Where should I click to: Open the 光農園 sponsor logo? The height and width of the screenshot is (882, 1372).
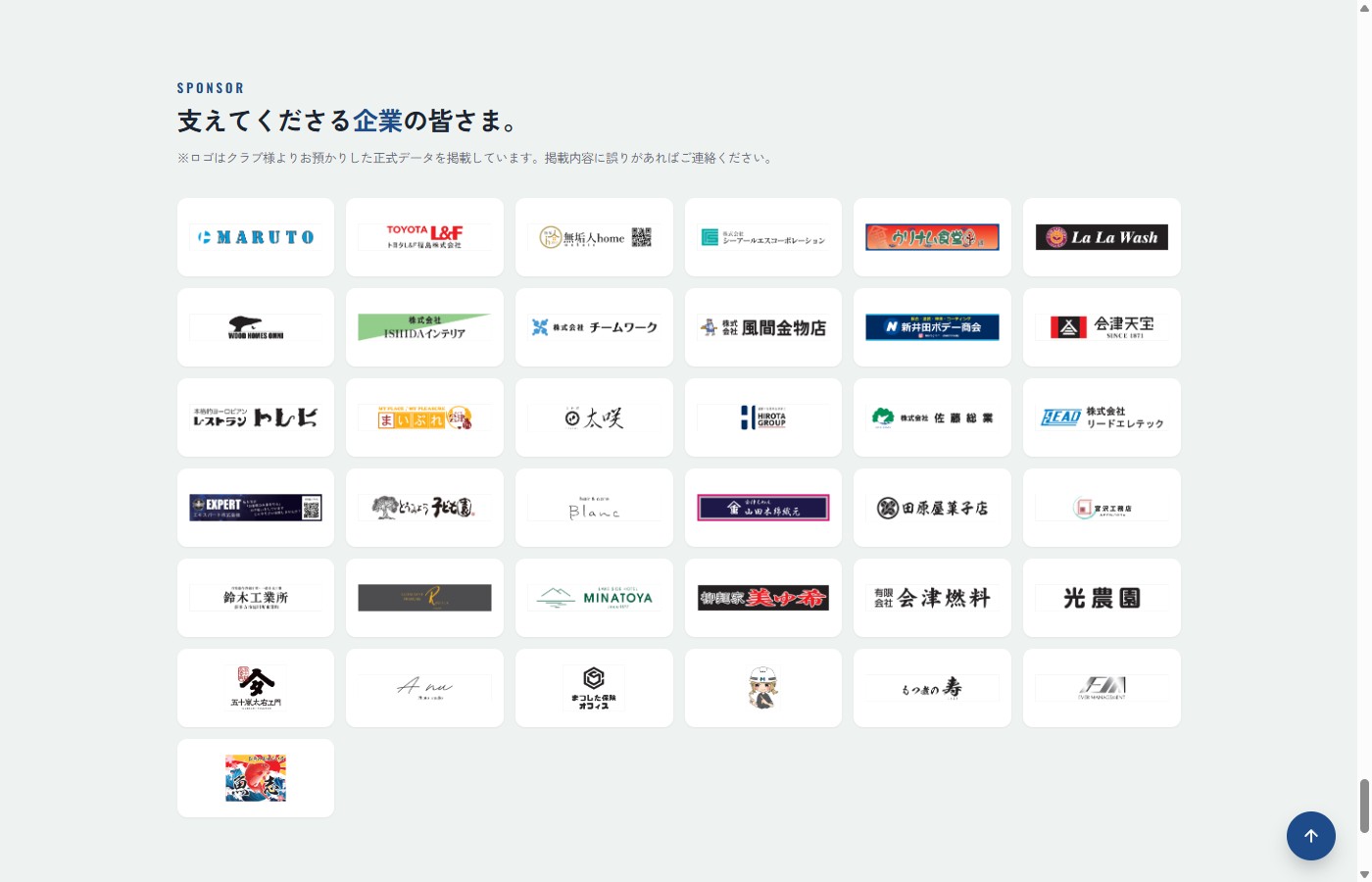point(1102,598)
